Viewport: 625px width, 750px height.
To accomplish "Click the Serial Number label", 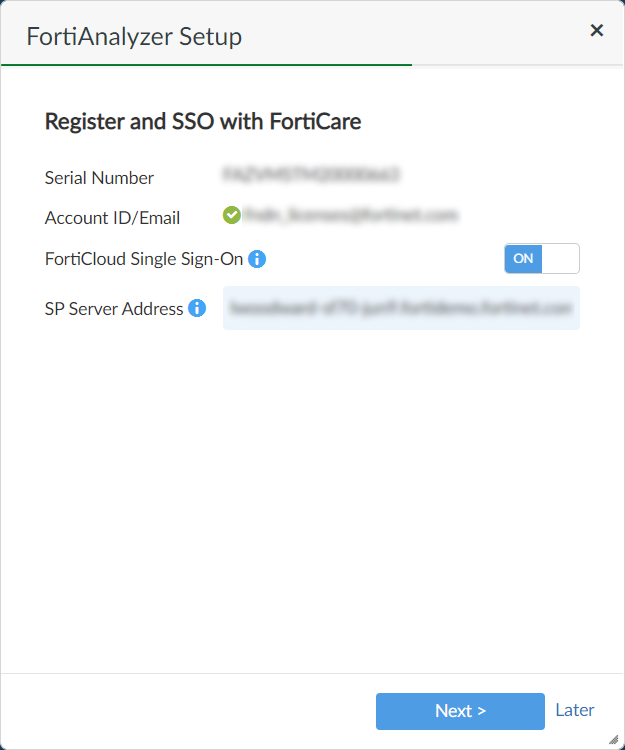I will [99, 178].
